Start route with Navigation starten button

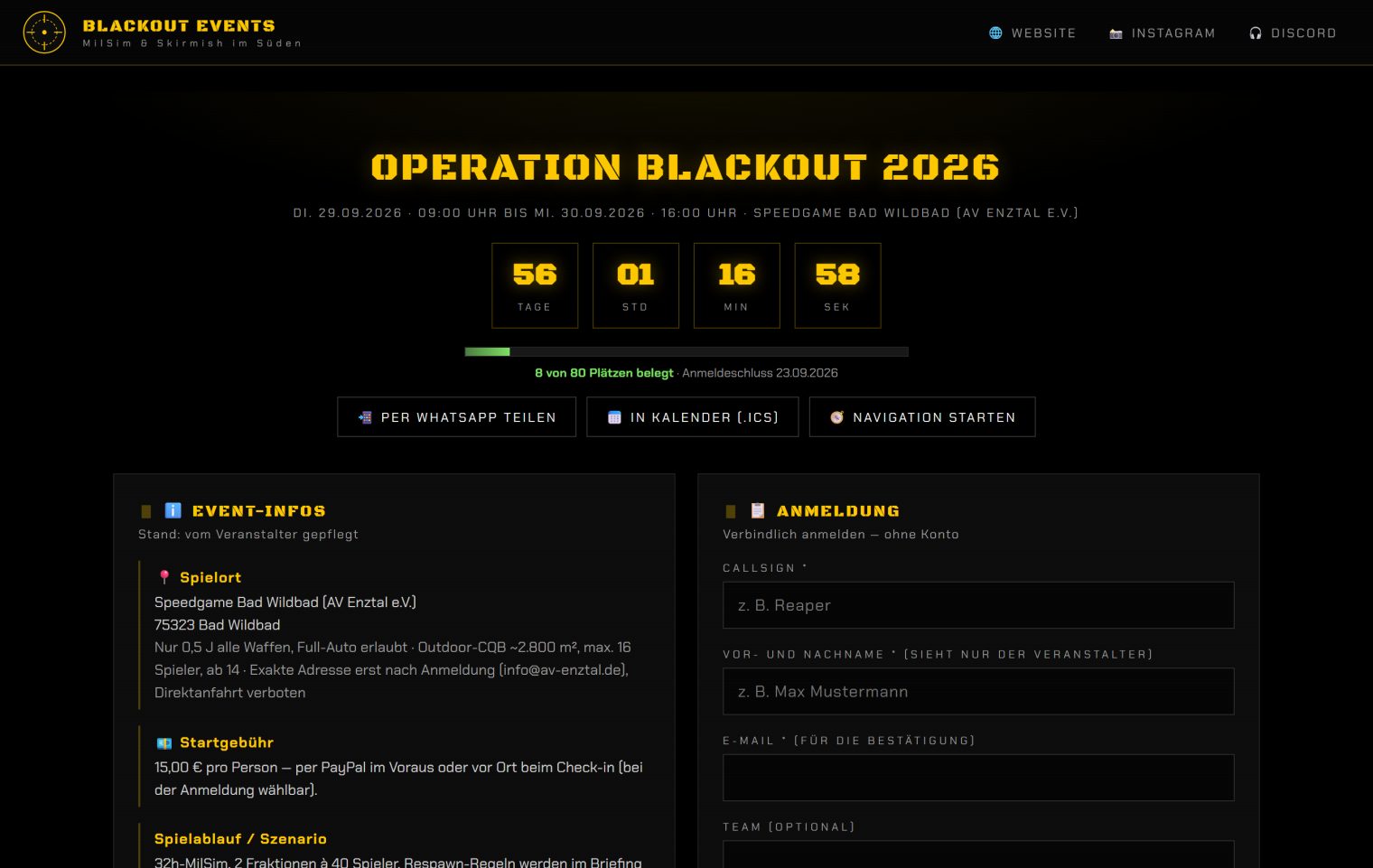(922, 417)
